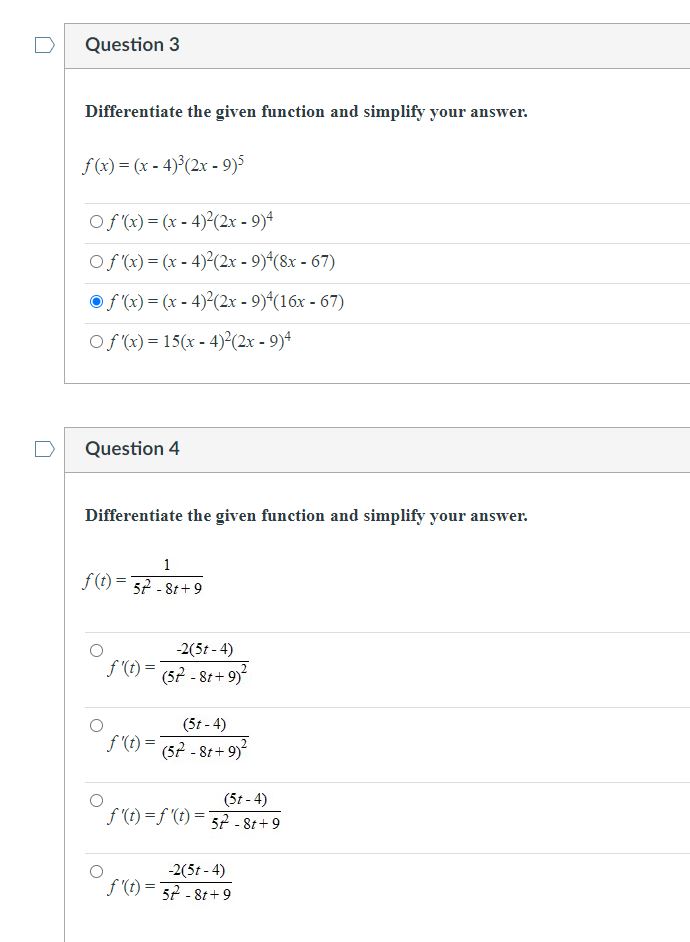Select the 15(x - 4)²(2x - 9)⁴ answer
Screen dimensions: 690x942
94,340
